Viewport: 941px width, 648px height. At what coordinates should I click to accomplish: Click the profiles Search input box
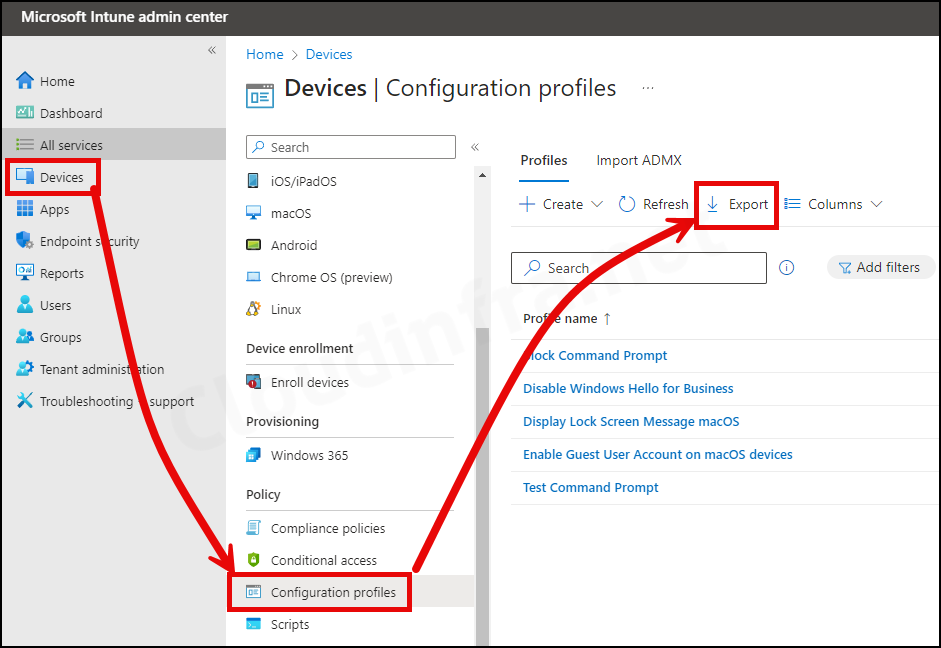point(639,268)
